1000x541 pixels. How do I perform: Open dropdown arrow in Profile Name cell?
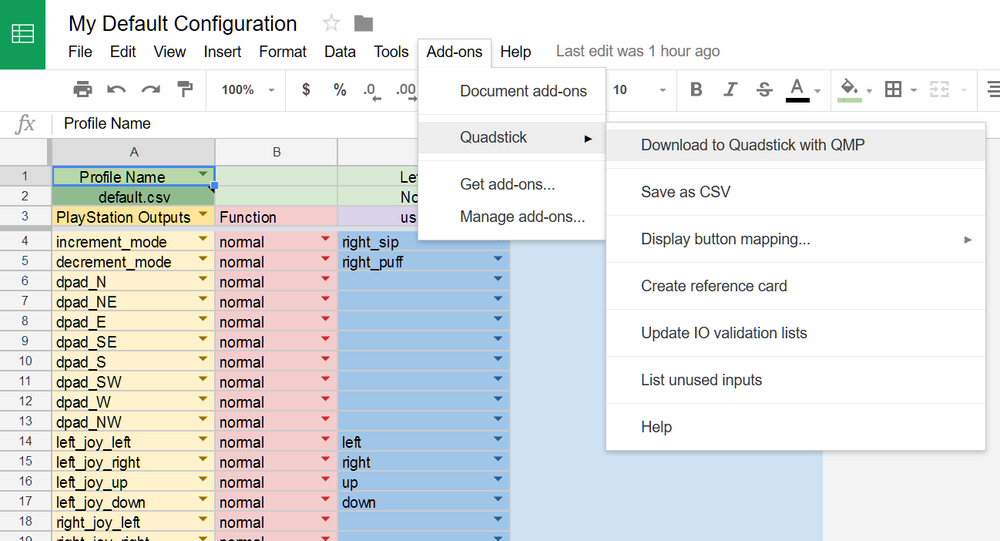(203, 174)
